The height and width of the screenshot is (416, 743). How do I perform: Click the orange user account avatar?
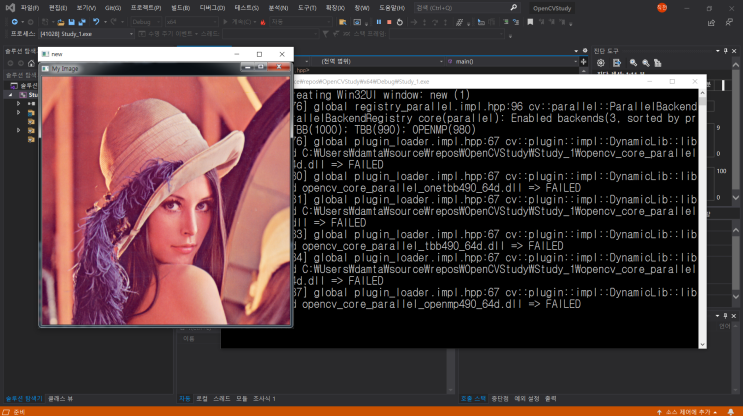[662, 8]
